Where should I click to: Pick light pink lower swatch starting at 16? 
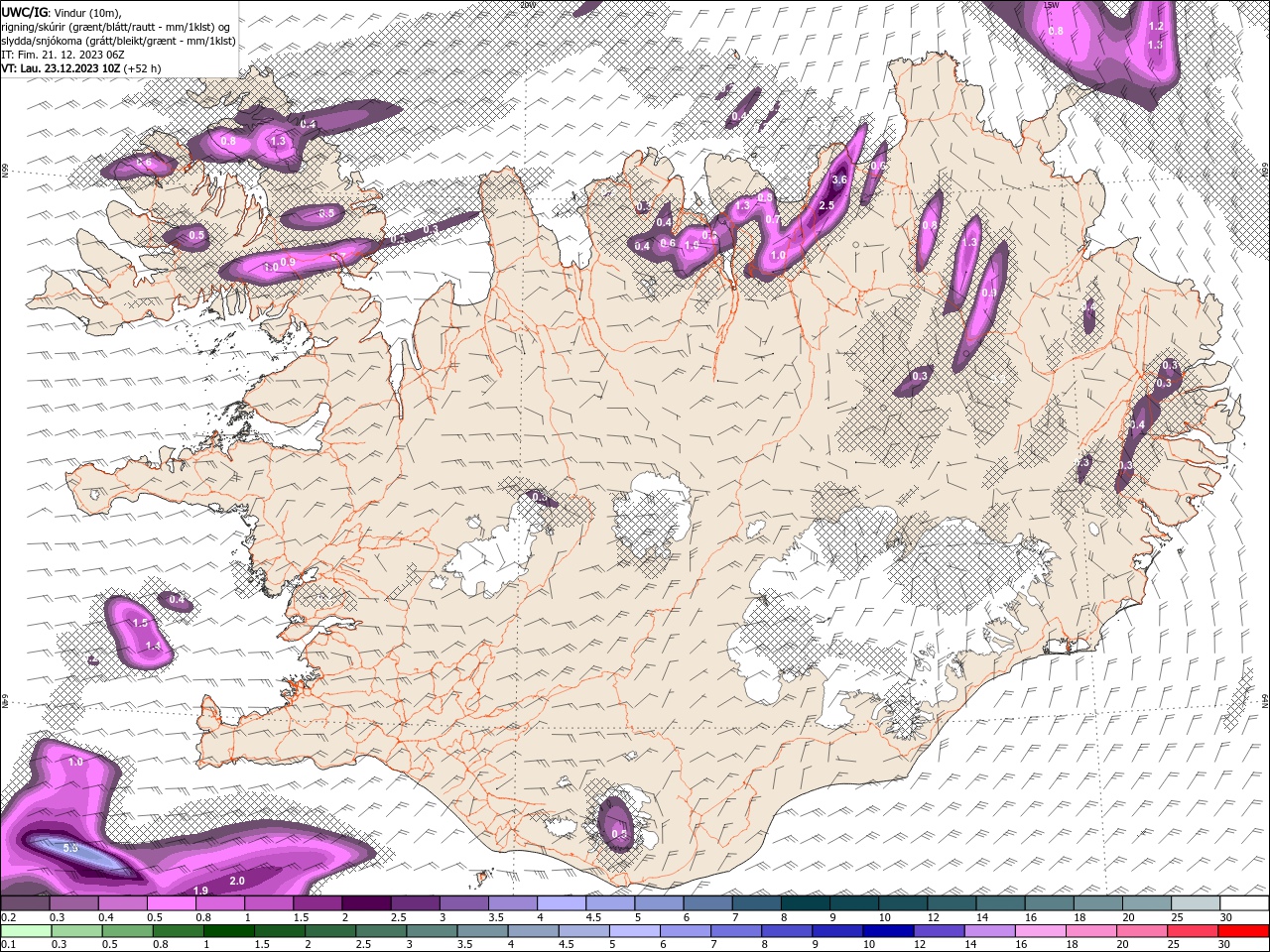pos(1041,931)
